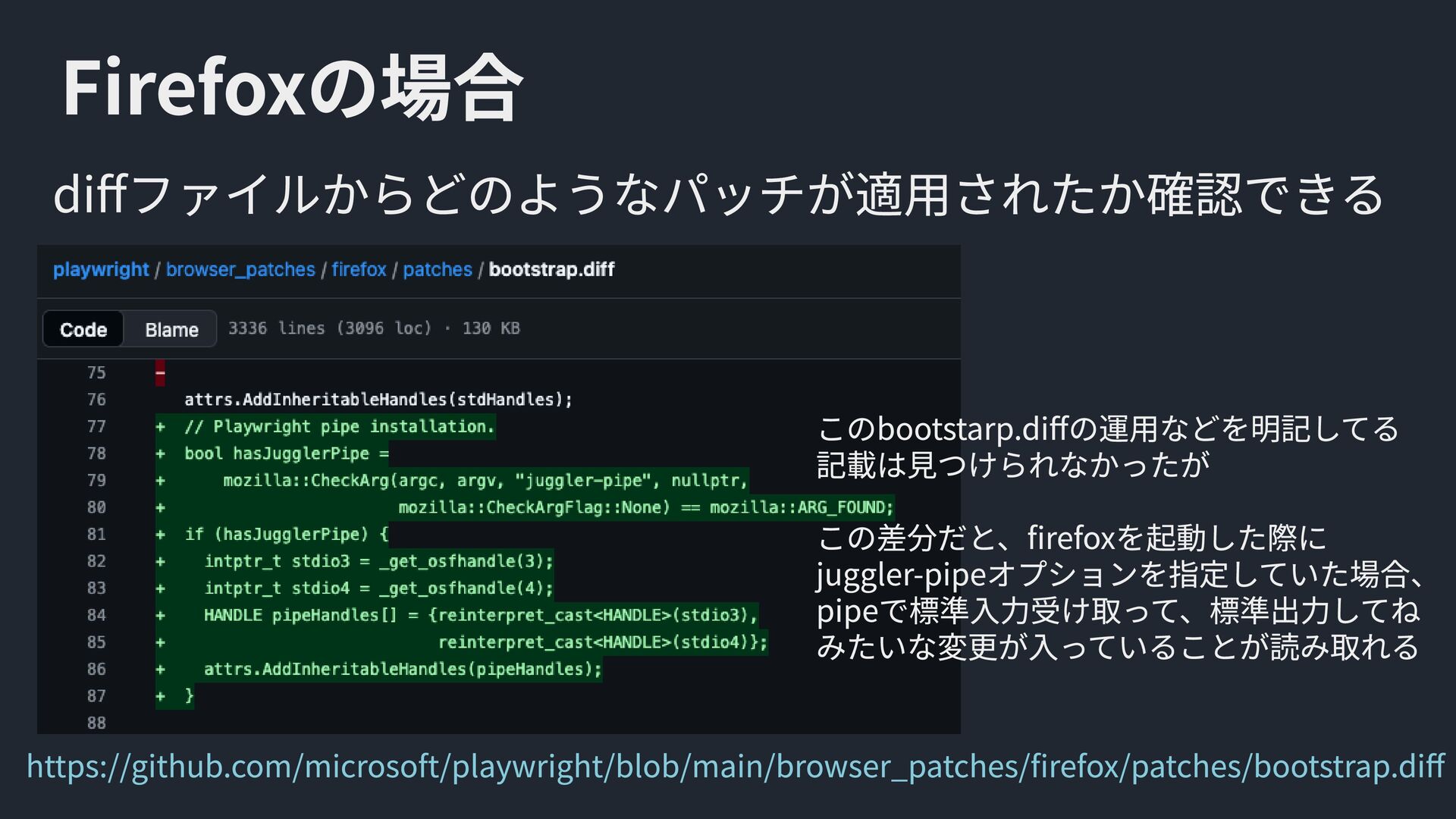Open the firefox breadcrumb link
The width and height of the screenshot is (1456, 819).
pos(359,270)
